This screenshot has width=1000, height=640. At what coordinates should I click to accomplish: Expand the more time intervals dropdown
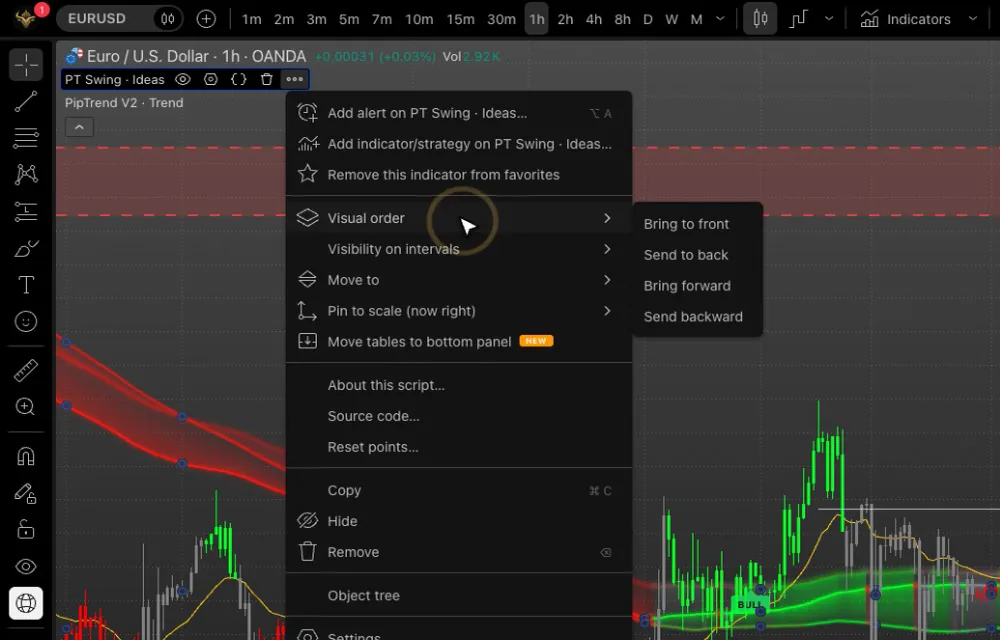(720, 19)
